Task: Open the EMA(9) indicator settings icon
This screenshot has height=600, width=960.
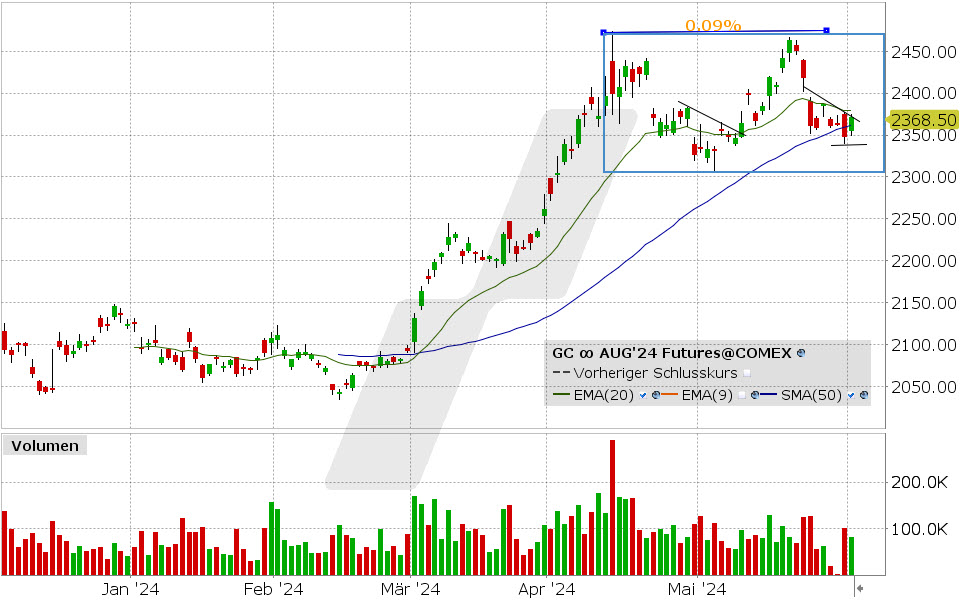Action: pyautogui.click(x=755, y=395)
